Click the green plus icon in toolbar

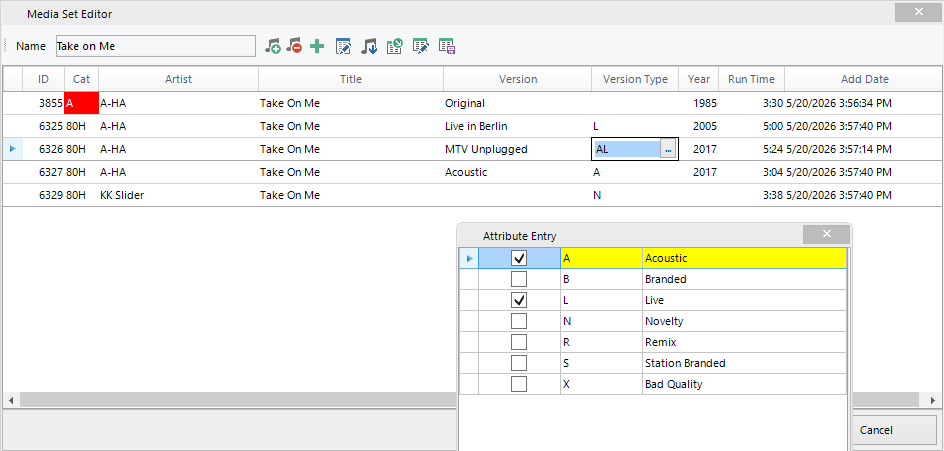pyautogui.click(x=317, y=46)
